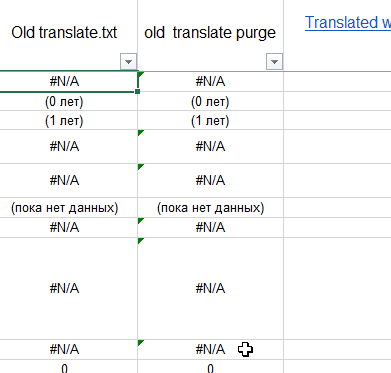Open the Old translate.txt filter dropdown
The height and width of the screenshot is (373, 391).
(x=128, y=62)
